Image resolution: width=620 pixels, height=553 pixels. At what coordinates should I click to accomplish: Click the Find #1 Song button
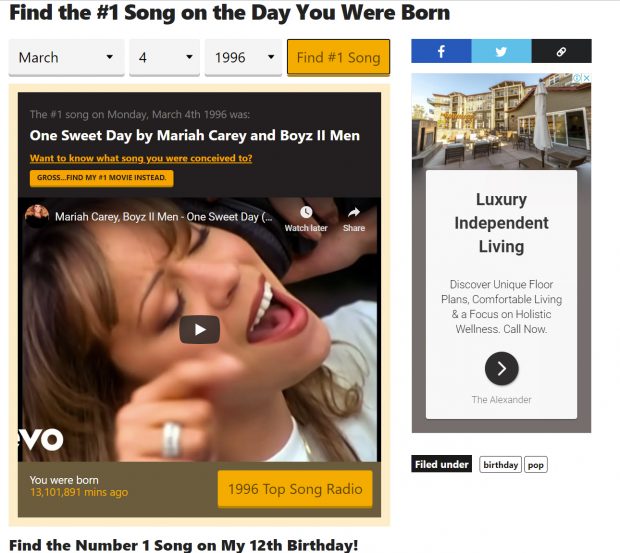(x=338, y=57)
